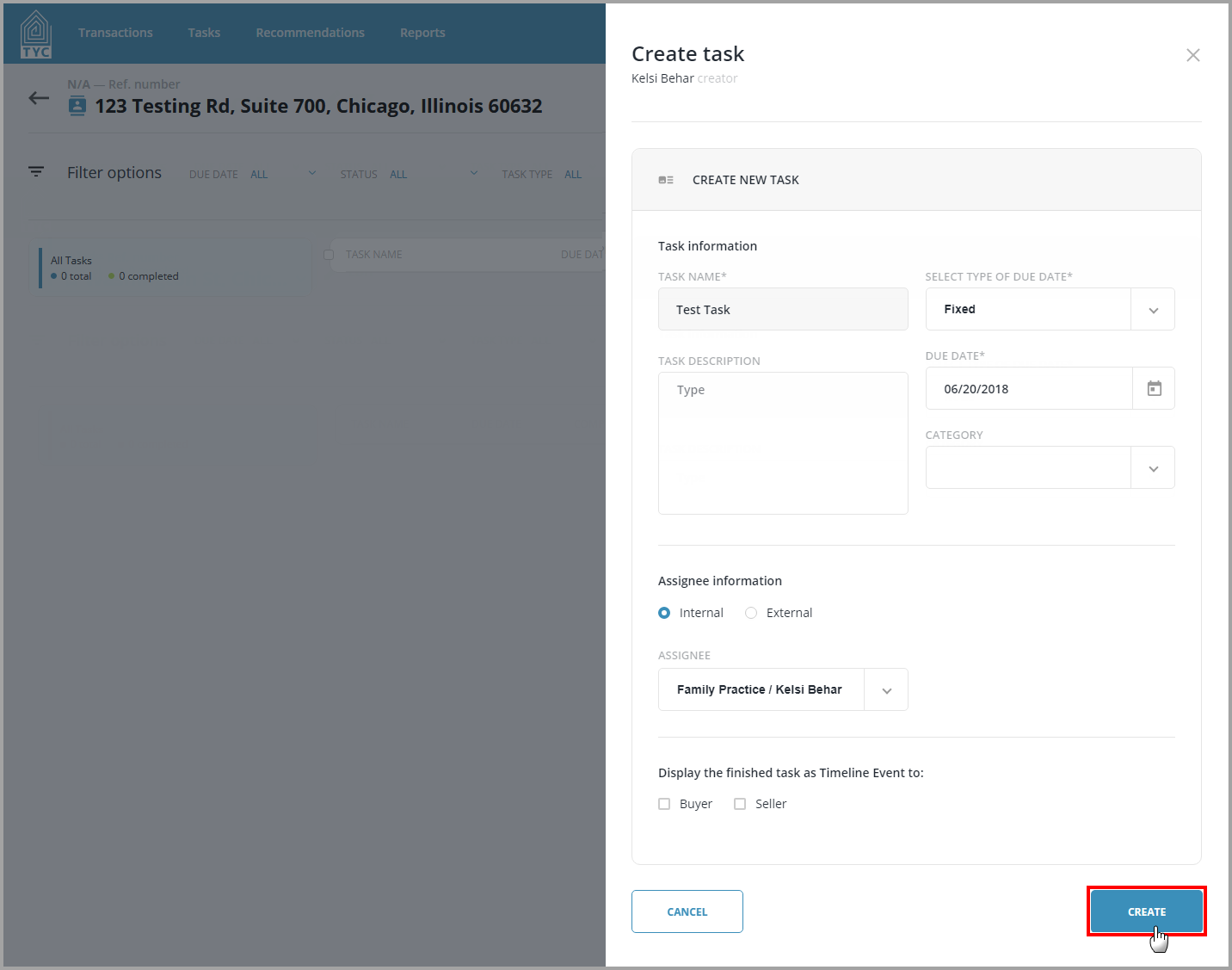Expand the Select Type of Due Date dropdown

coord(1153,310)
